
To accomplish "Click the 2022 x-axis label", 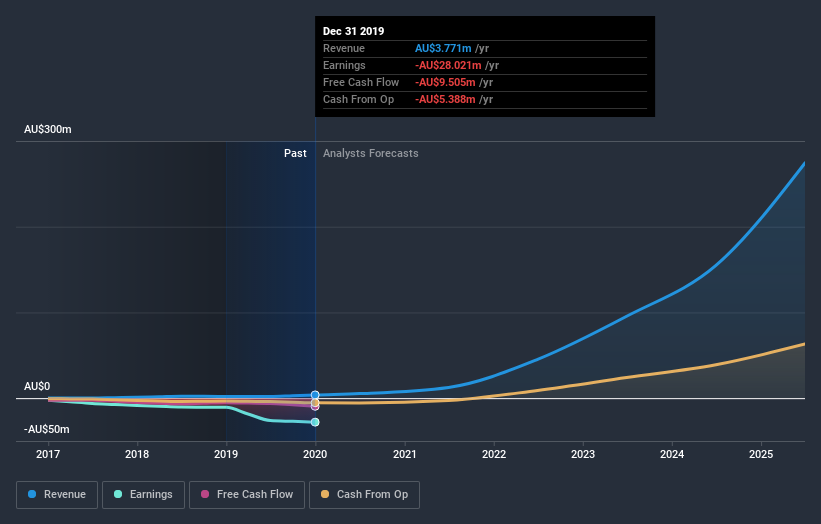I will coord(494,454).
